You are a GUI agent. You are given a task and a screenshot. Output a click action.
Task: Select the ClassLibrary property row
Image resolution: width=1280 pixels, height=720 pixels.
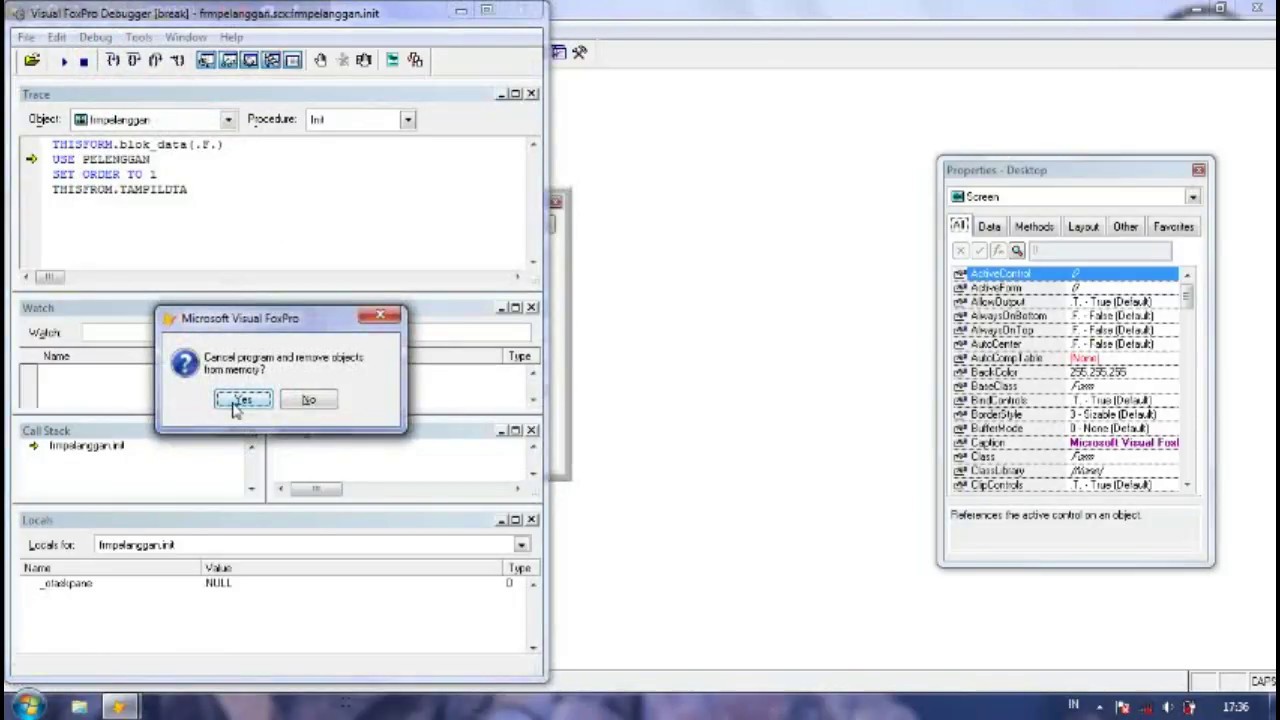coord(1066,470)
